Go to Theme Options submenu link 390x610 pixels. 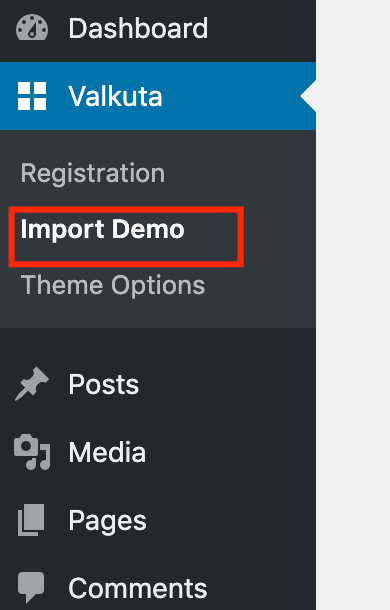pos(113,285)
